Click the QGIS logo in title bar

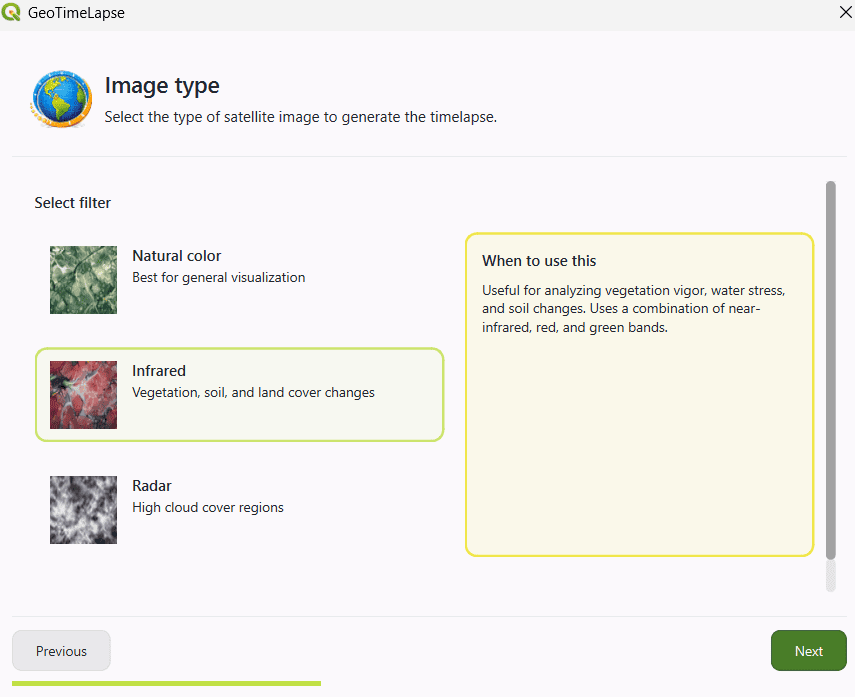click(10, 12)
